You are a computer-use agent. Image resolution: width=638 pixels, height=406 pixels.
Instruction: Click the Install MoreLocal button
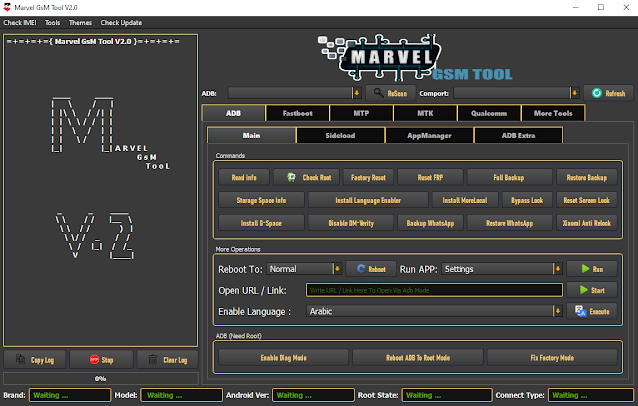tap(465, 200)
